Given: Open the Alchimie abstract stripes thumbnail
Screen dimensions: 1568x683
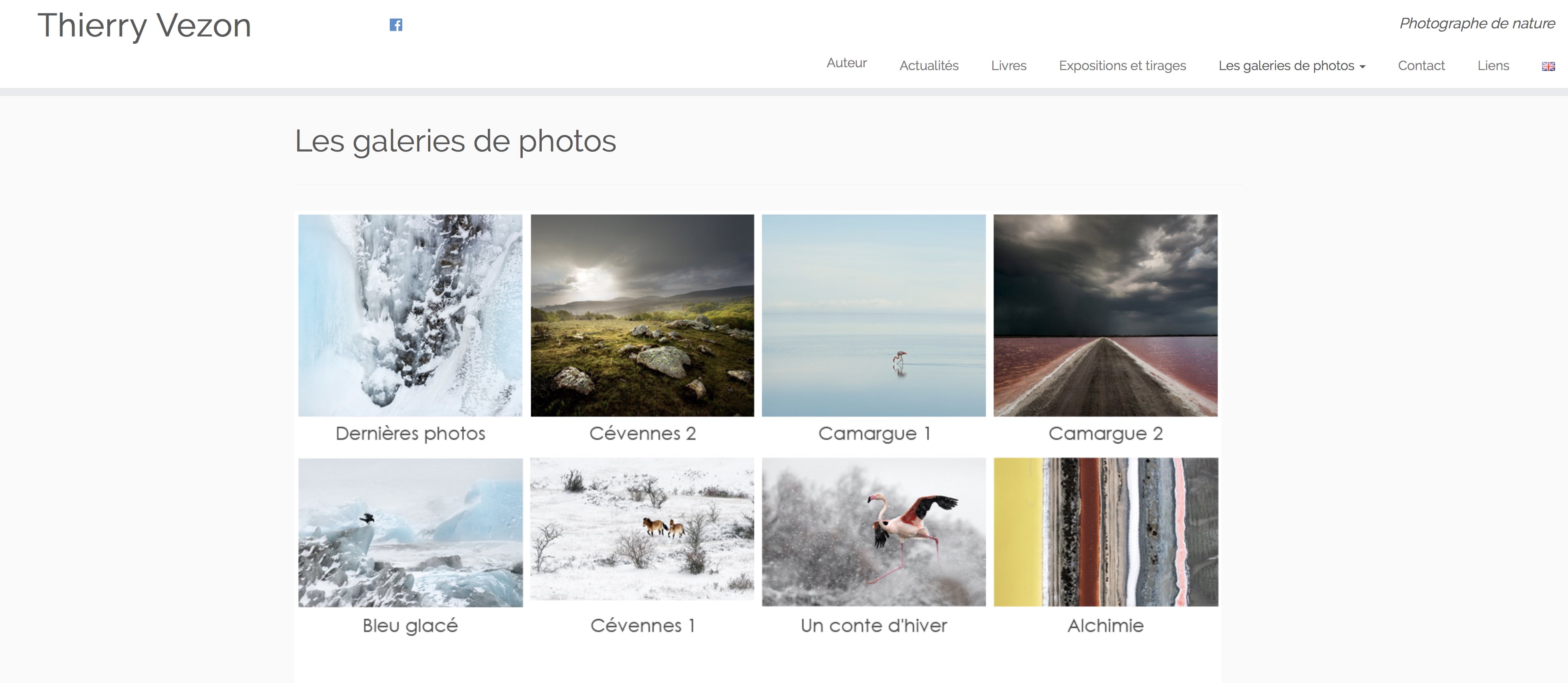Looking at the screenshot, I should [1105, 532].
